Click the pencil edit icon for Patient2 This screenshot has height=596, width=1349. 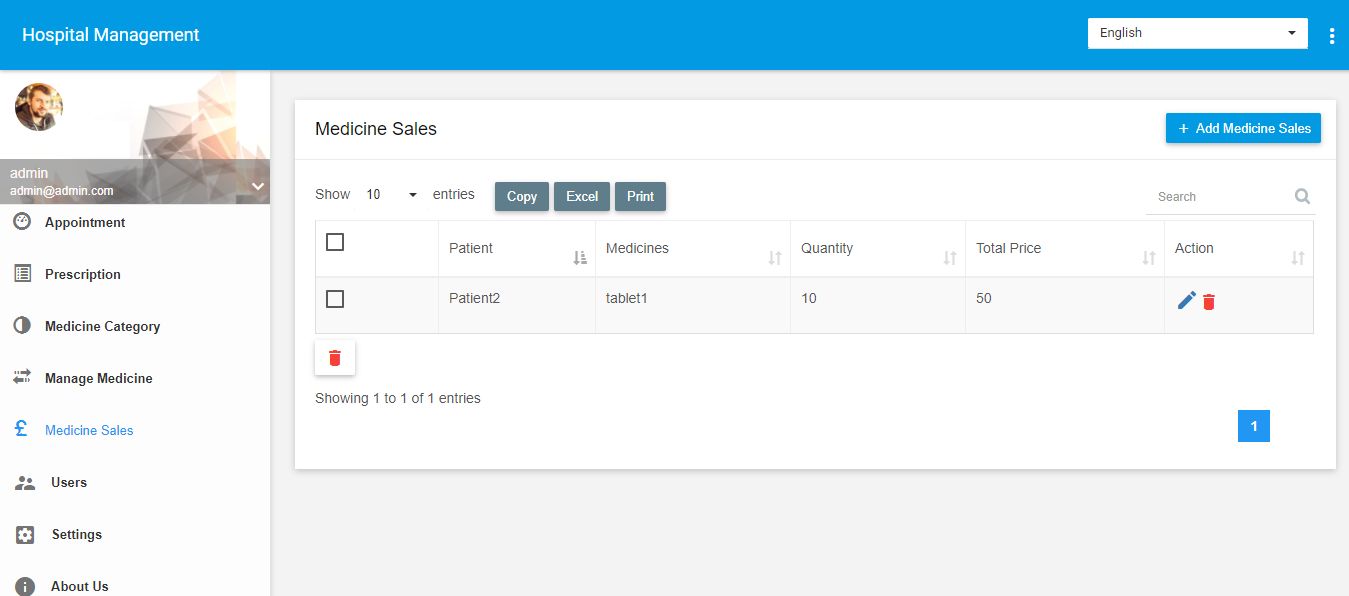click(1187, 300)
